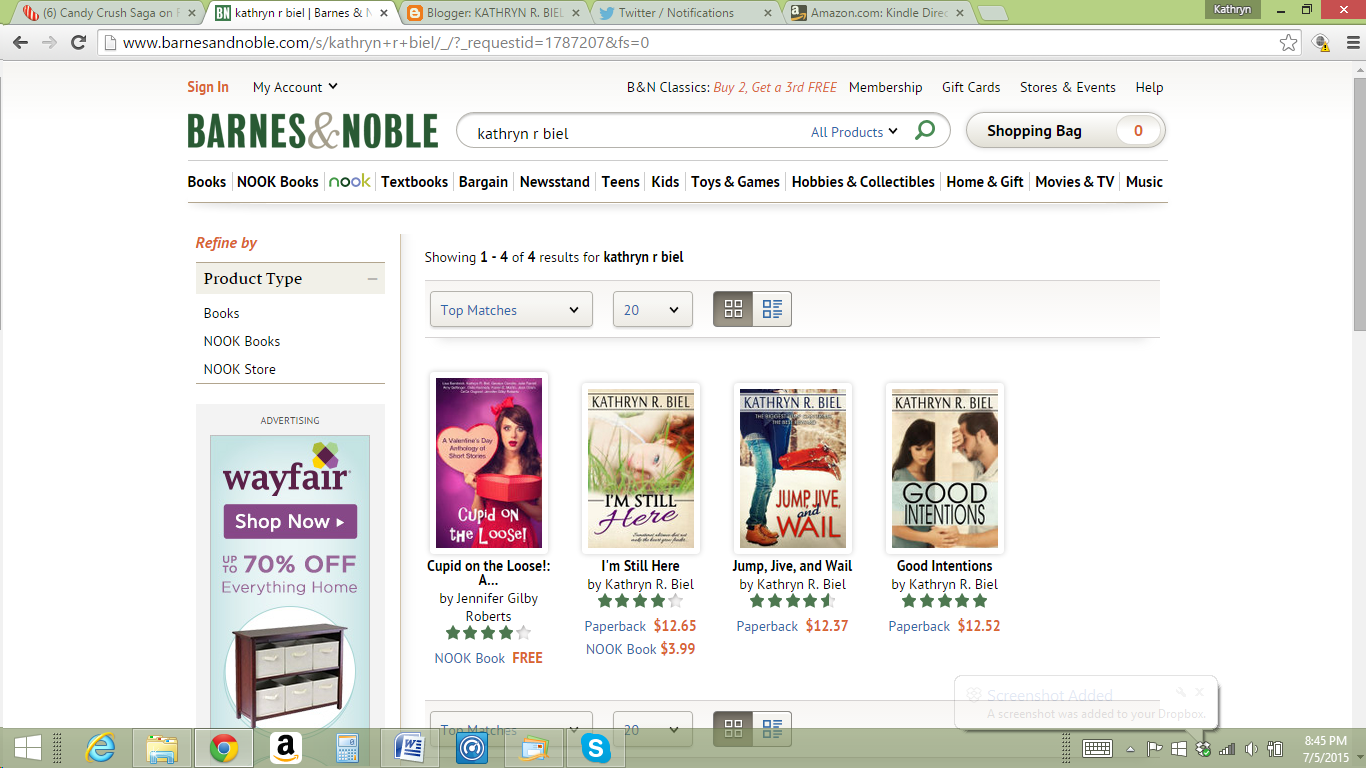This screenshot has height=768, width=1366.
Task: Open Bargain navigation menu
Action: (483, 181)
